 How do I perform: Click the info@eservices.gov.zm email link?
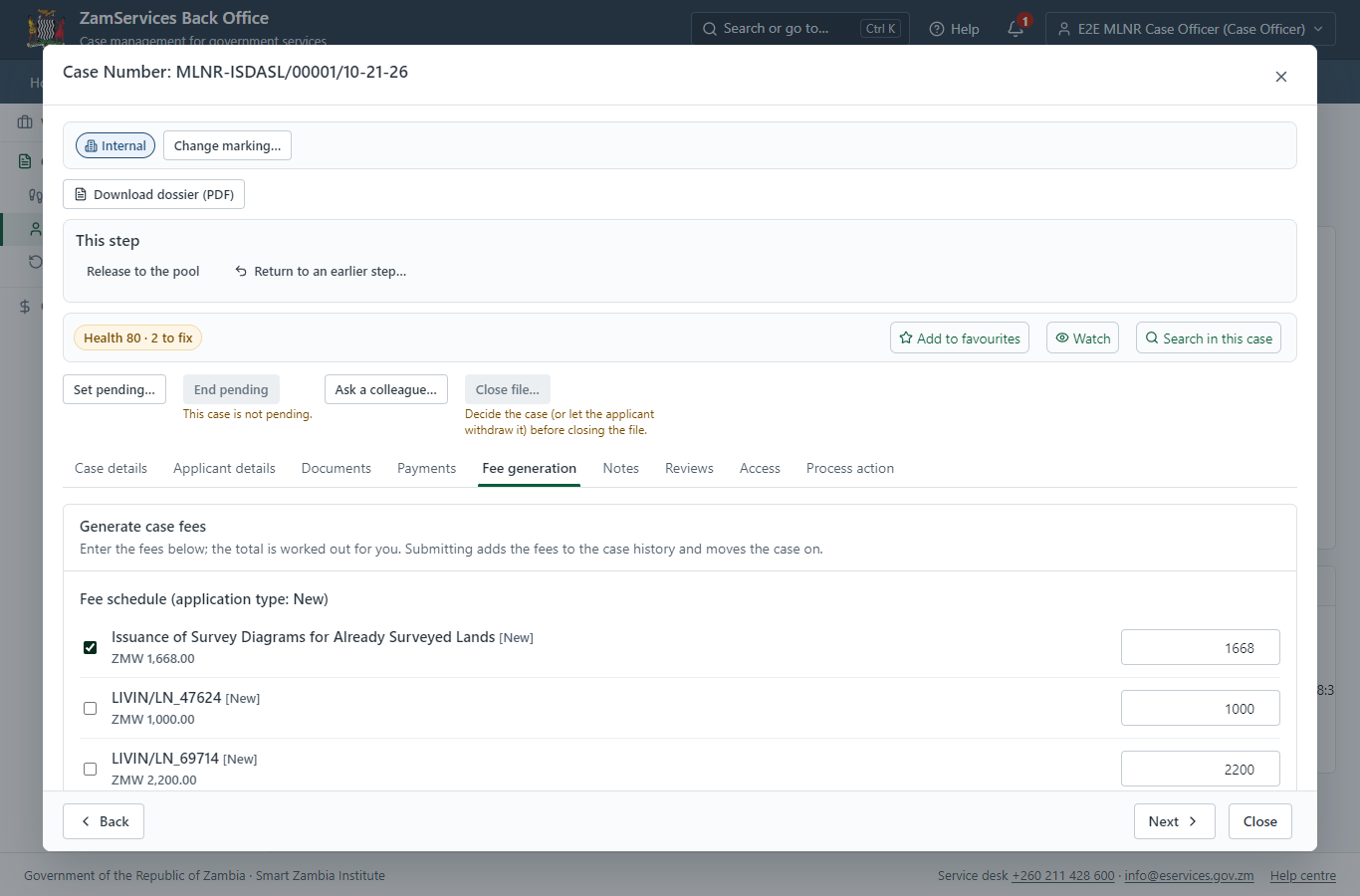(x=1189, y=876)
